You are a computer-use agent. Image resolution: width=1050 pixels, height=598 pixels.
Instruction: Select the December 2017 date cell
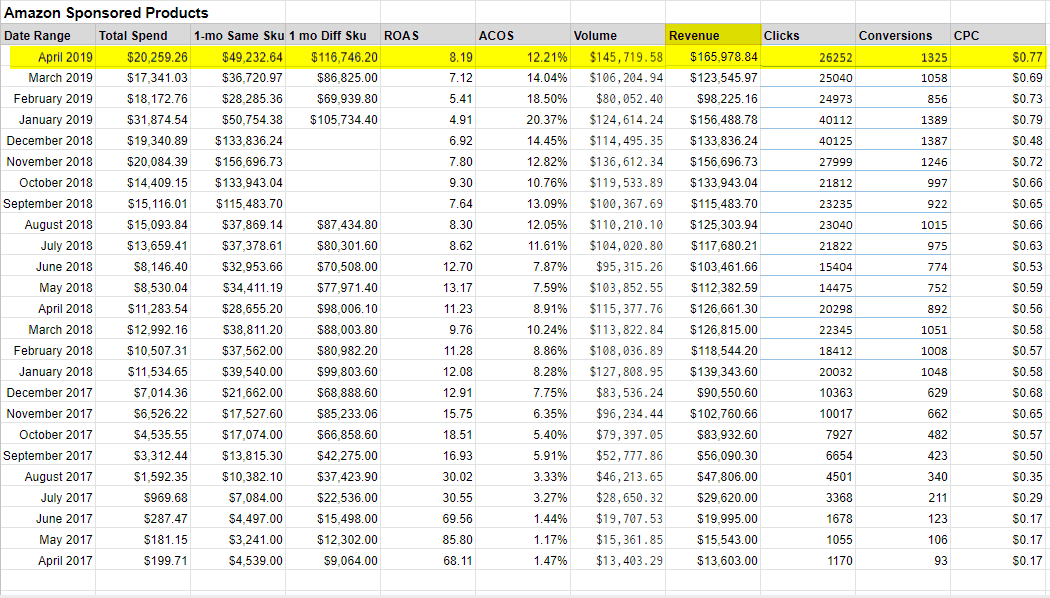50,392
